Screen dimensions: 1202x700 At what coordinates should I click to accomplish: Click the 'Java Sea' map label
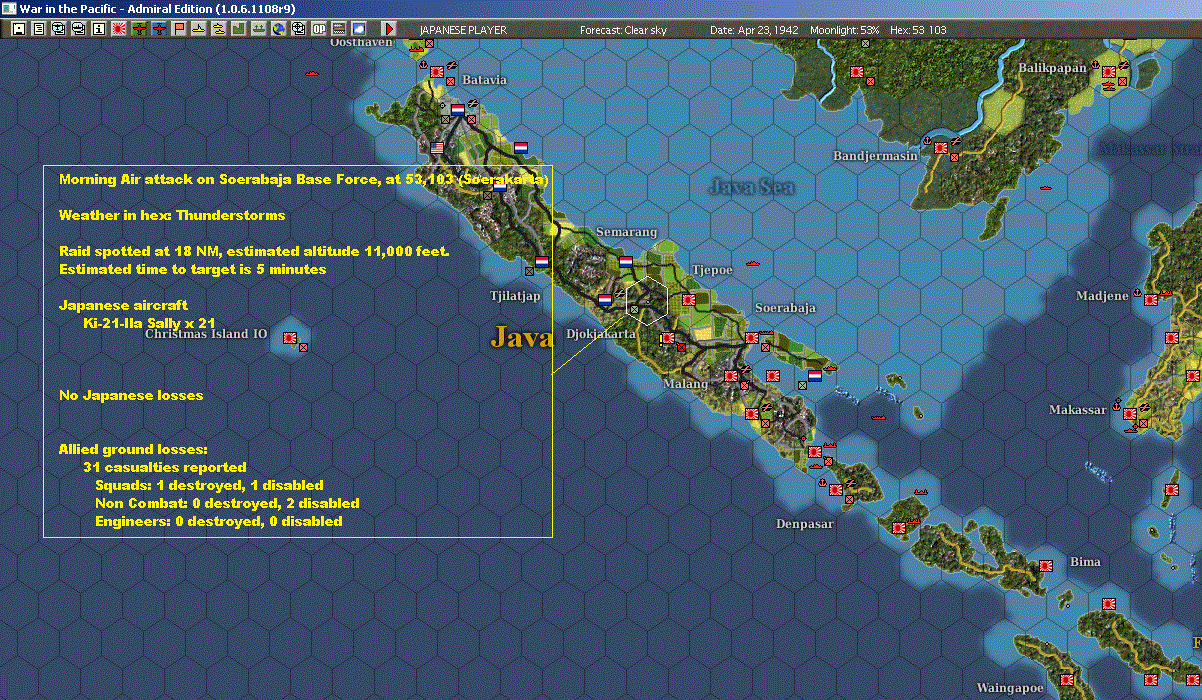tap(751, 187)
